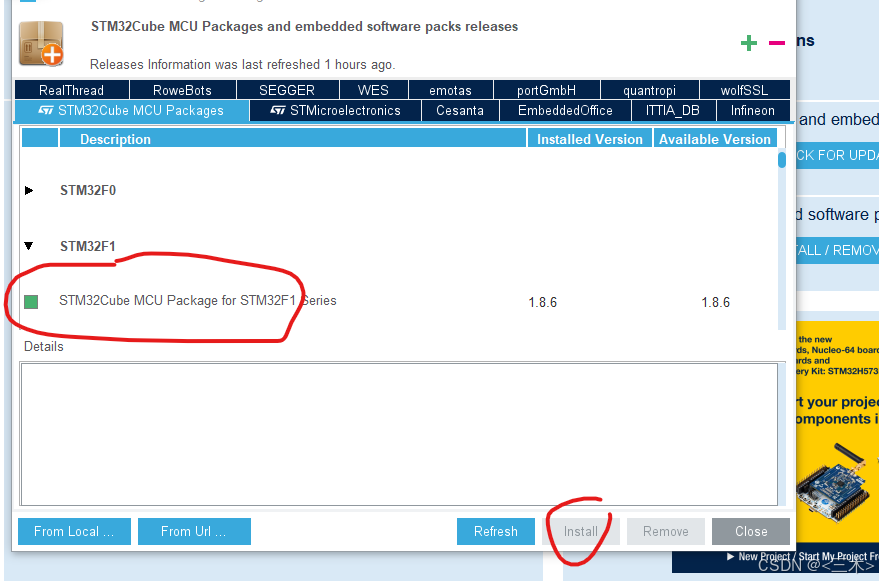Screen dimensions: 879x581
Task: Click the package box icon in header
Action: 41,44
